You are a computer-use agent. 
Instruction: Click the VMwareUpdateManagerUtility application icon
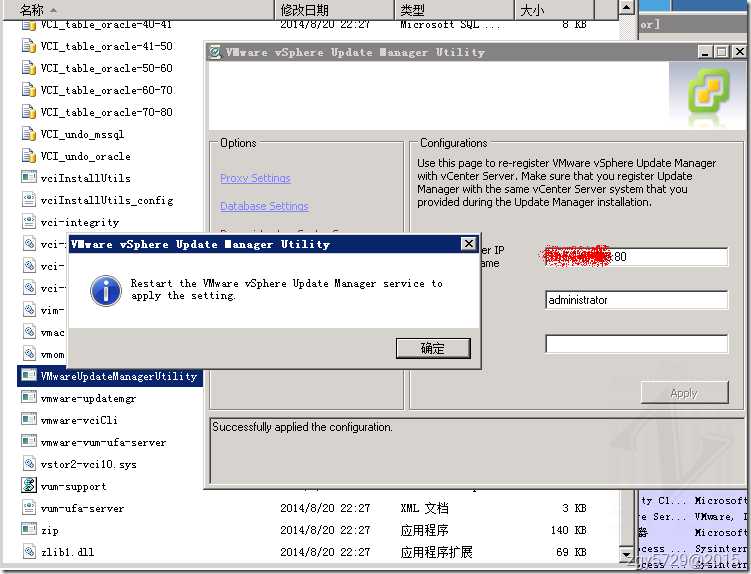coord(29,375)
